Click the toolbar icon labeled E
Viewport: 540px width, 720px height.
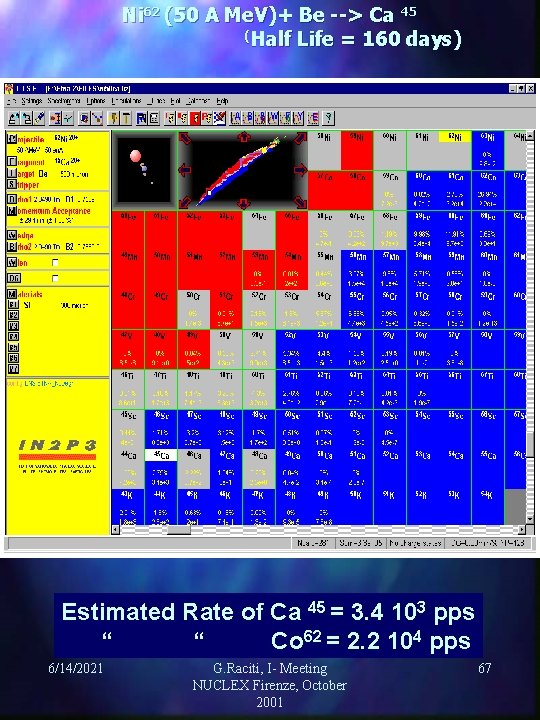pos(313,118)
